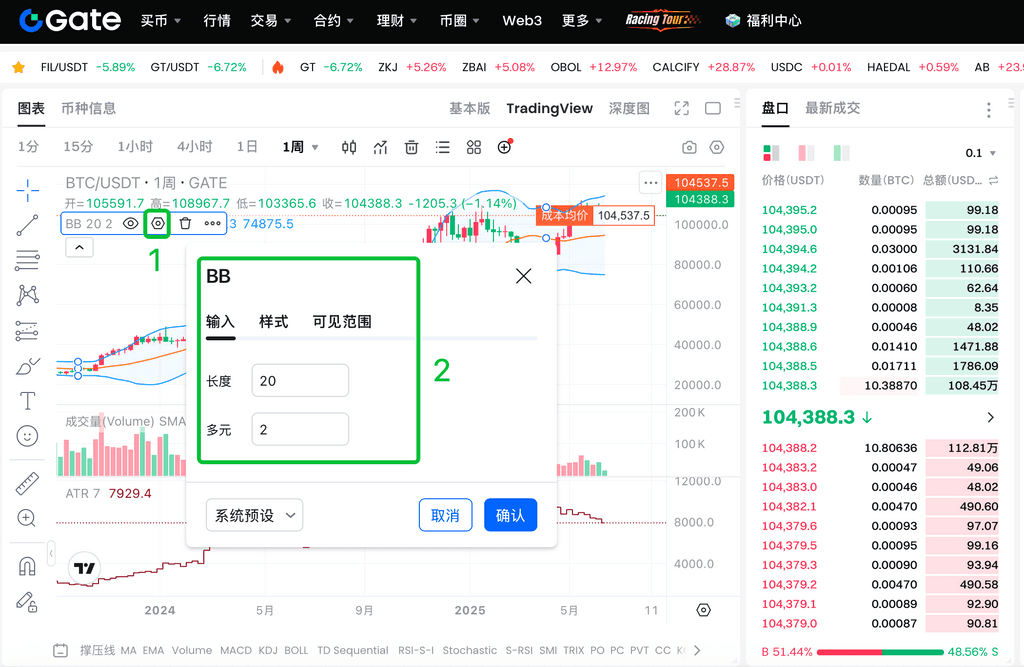Open BB indicator settings gear icon

[x=157, y=224]
